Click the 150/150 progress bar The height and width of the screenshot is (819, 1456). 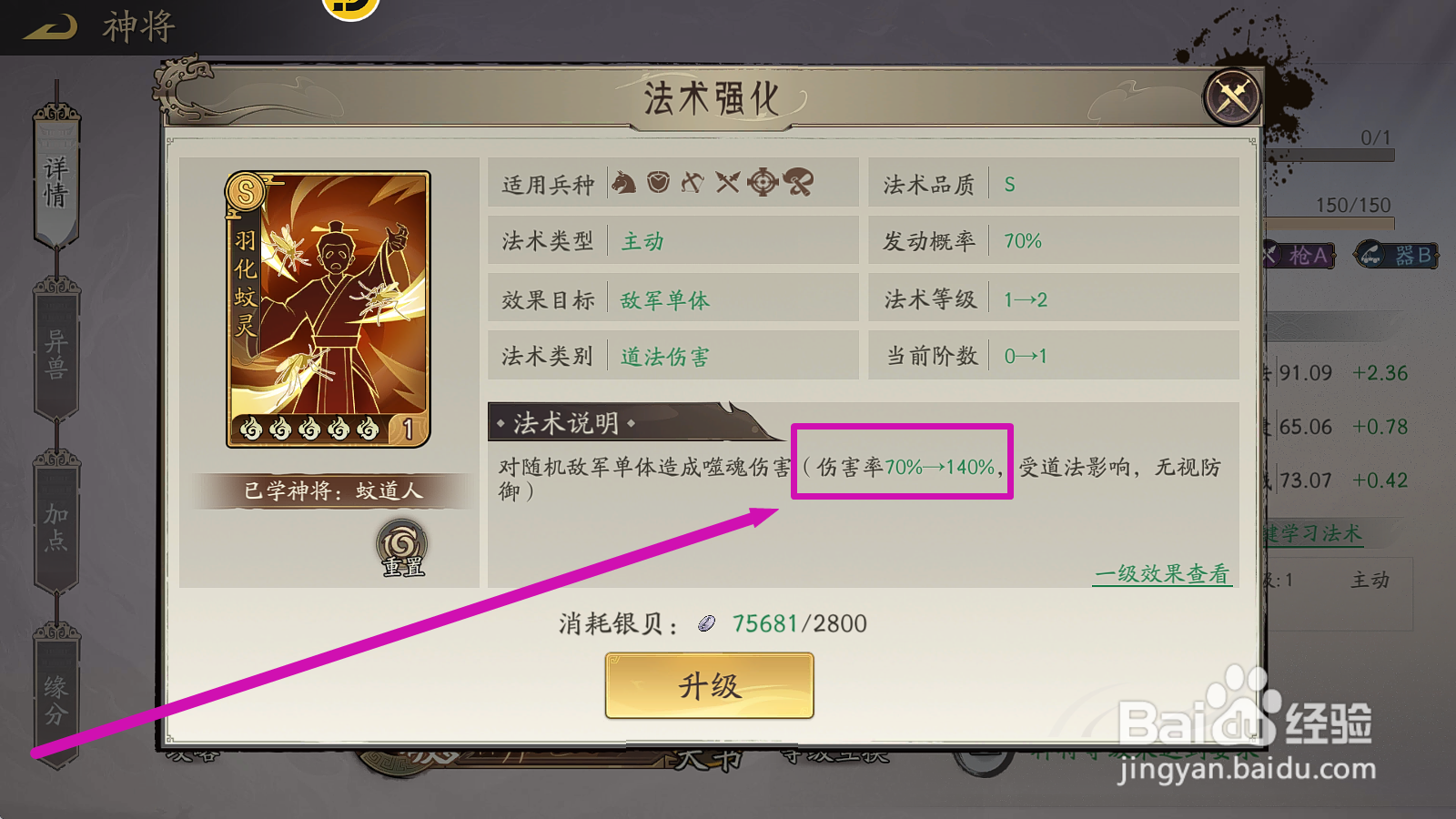pyautogui.click(x=1330, y=221)
